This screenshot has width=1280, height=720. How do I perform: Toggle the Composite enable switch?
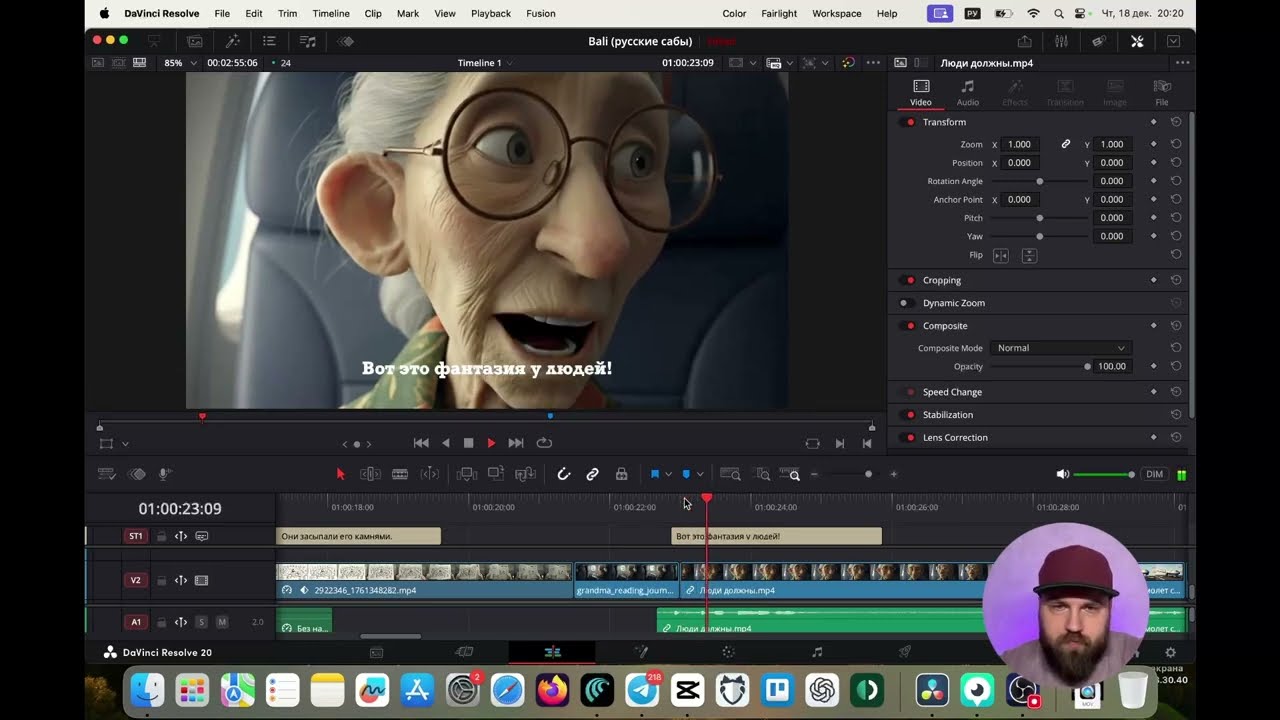[x=909, y=326]
